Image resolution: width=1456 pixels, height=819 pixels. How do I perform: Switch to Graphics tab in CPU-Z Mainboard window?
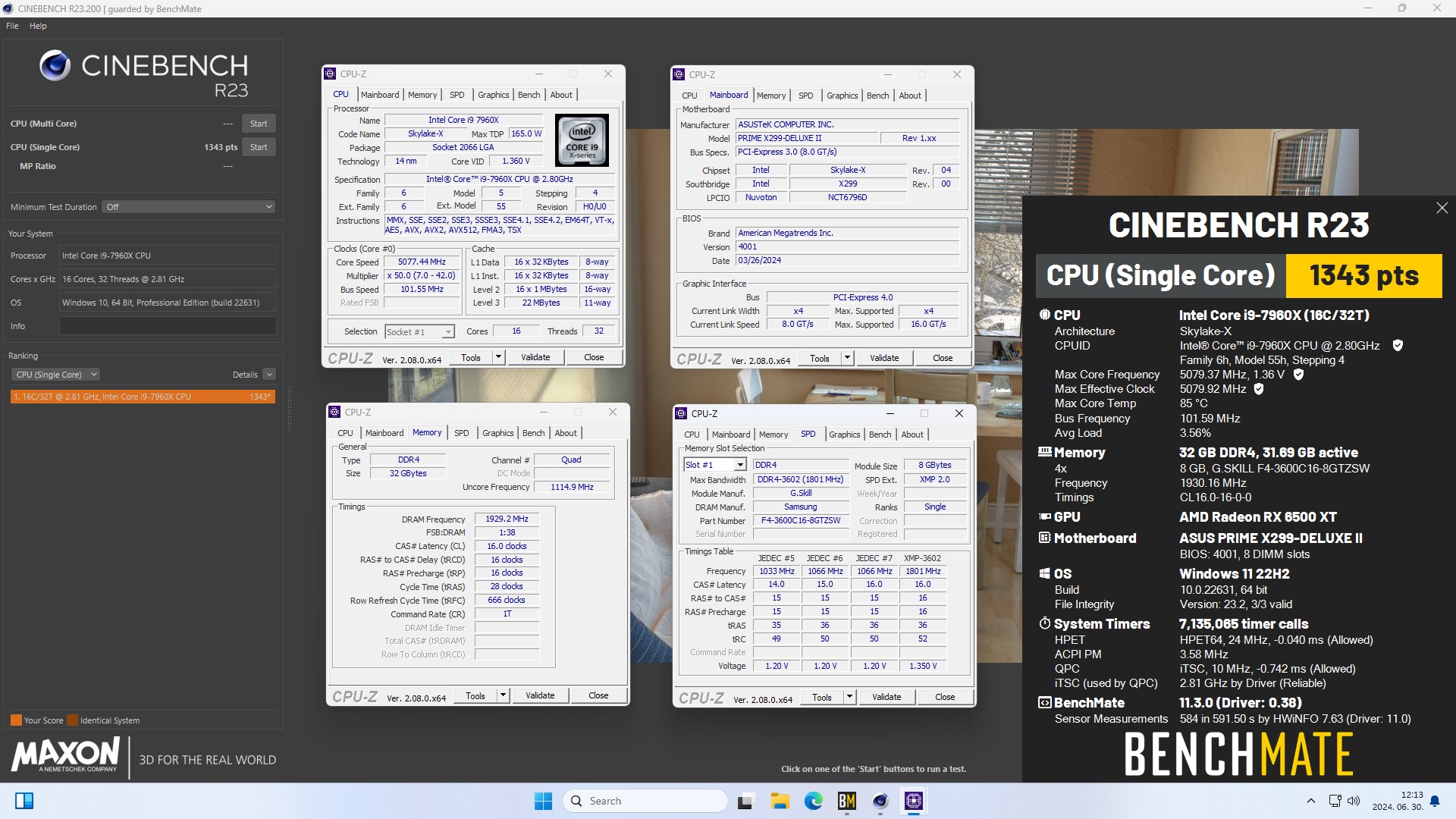(x=843, y=96)
